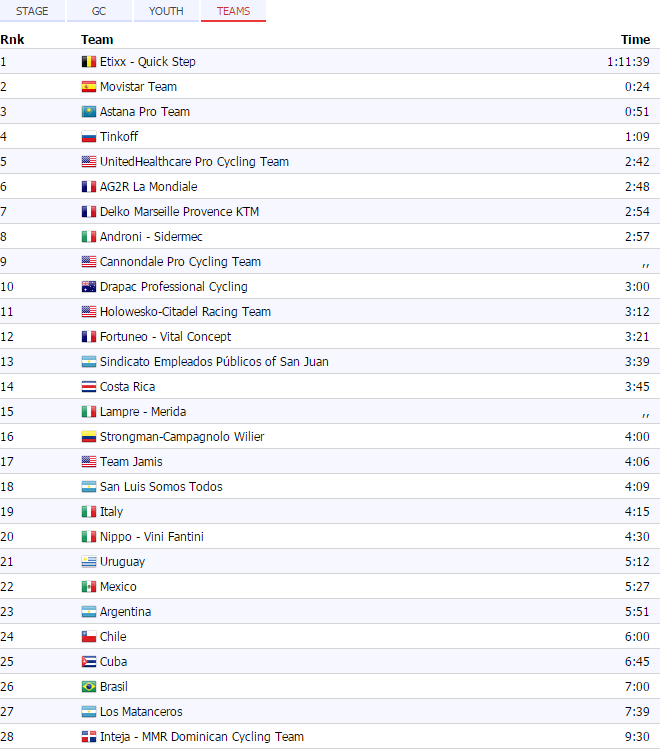Open Nippo - Vini Fantini page
The image size is (662, 751).
[x=152, y=536]
